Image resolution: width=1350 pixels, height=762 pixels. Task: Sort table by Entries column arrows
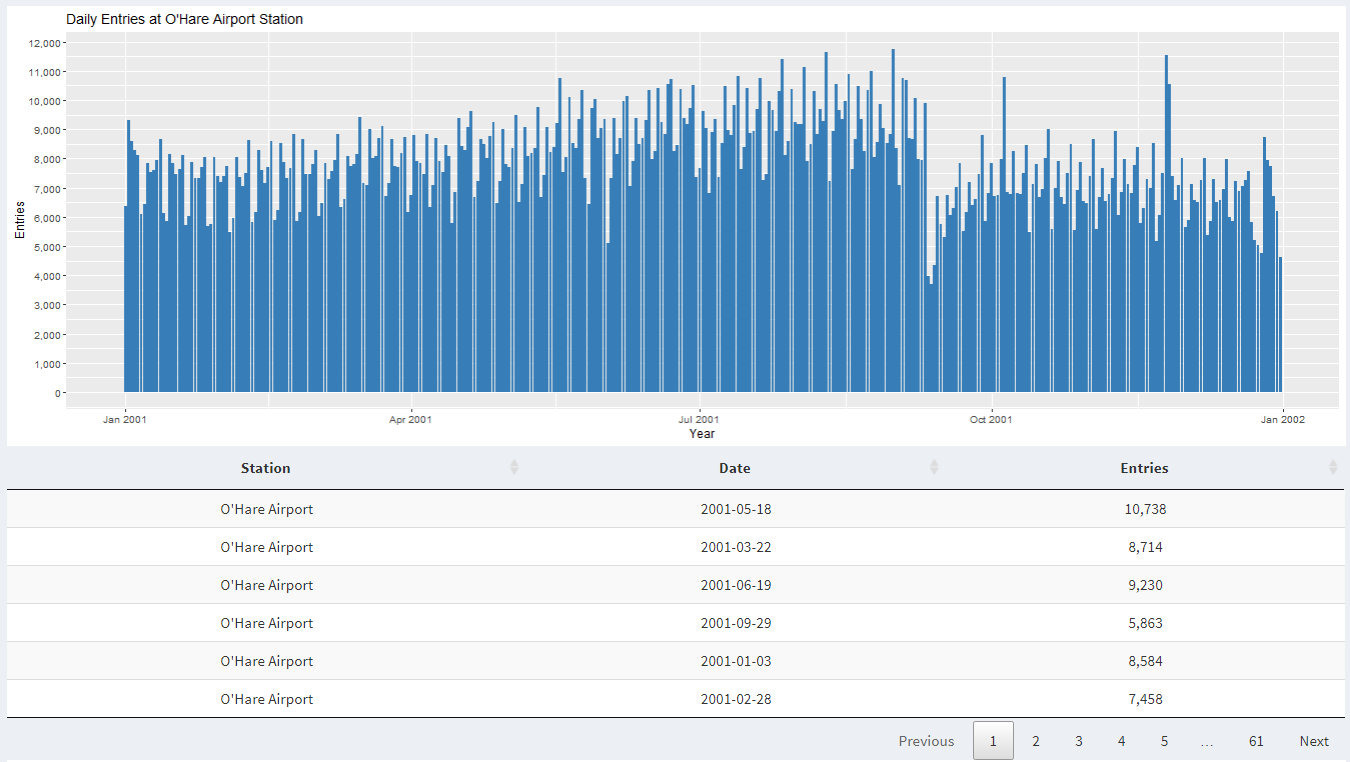[x=1333, y=467]
